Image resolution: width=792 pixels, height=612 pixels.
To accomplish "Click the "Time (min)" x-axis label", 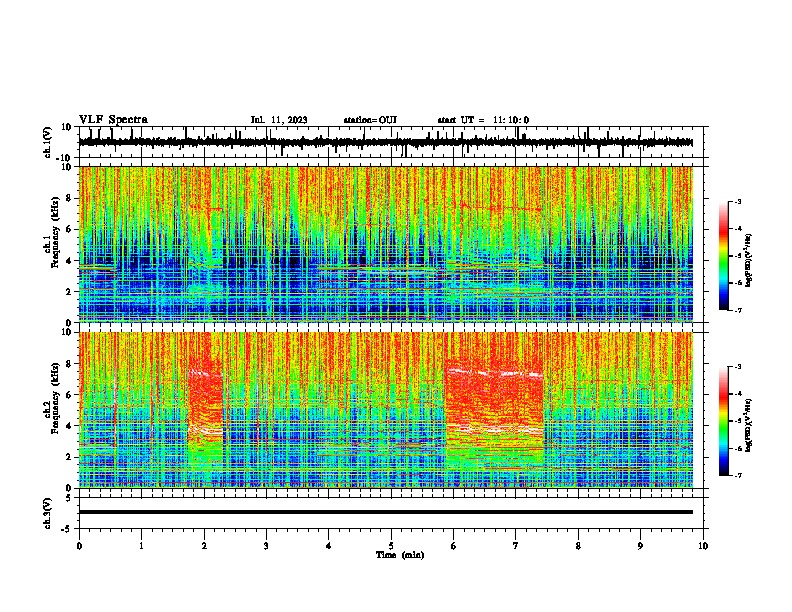I will coord(400,555).
